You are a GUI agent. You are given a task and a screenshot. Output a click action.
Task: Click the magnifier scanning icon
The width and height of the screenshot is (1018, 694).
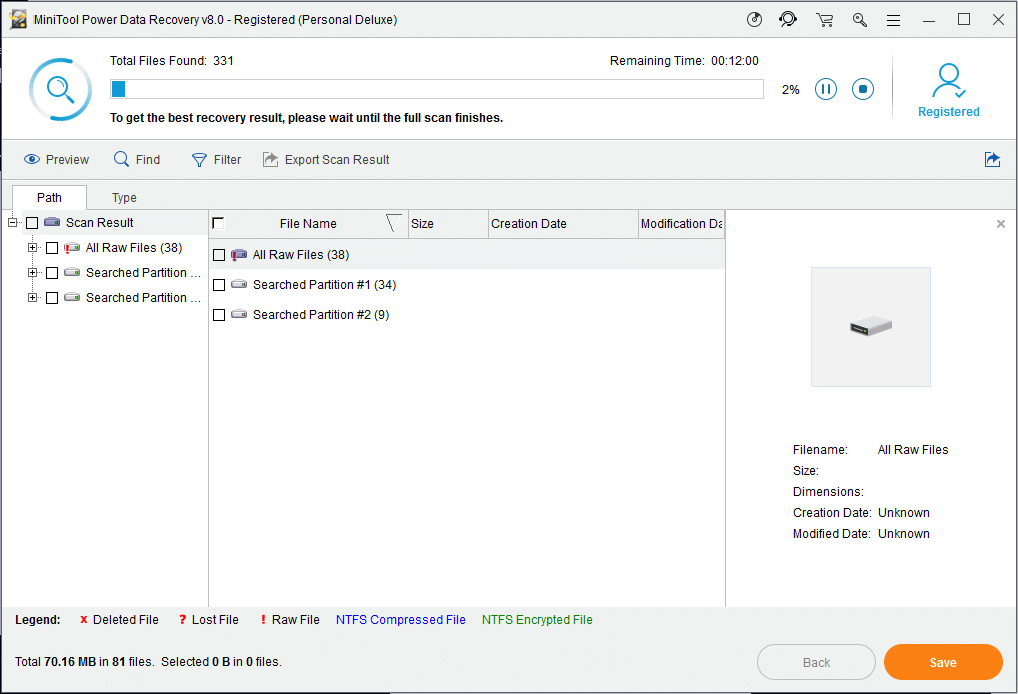coord(60,90)
